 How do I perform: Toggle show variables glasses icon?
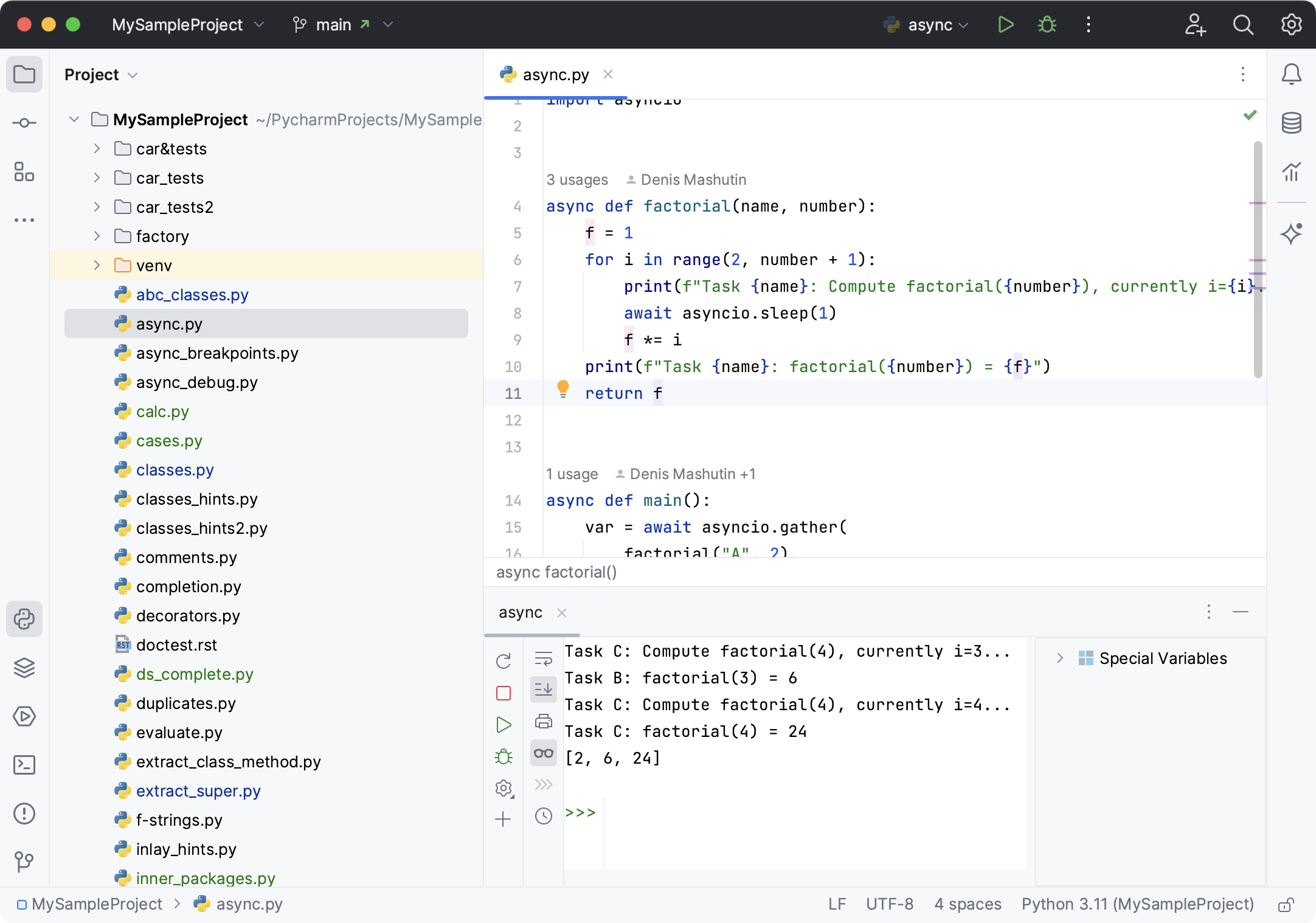click(x=544, y=753)
